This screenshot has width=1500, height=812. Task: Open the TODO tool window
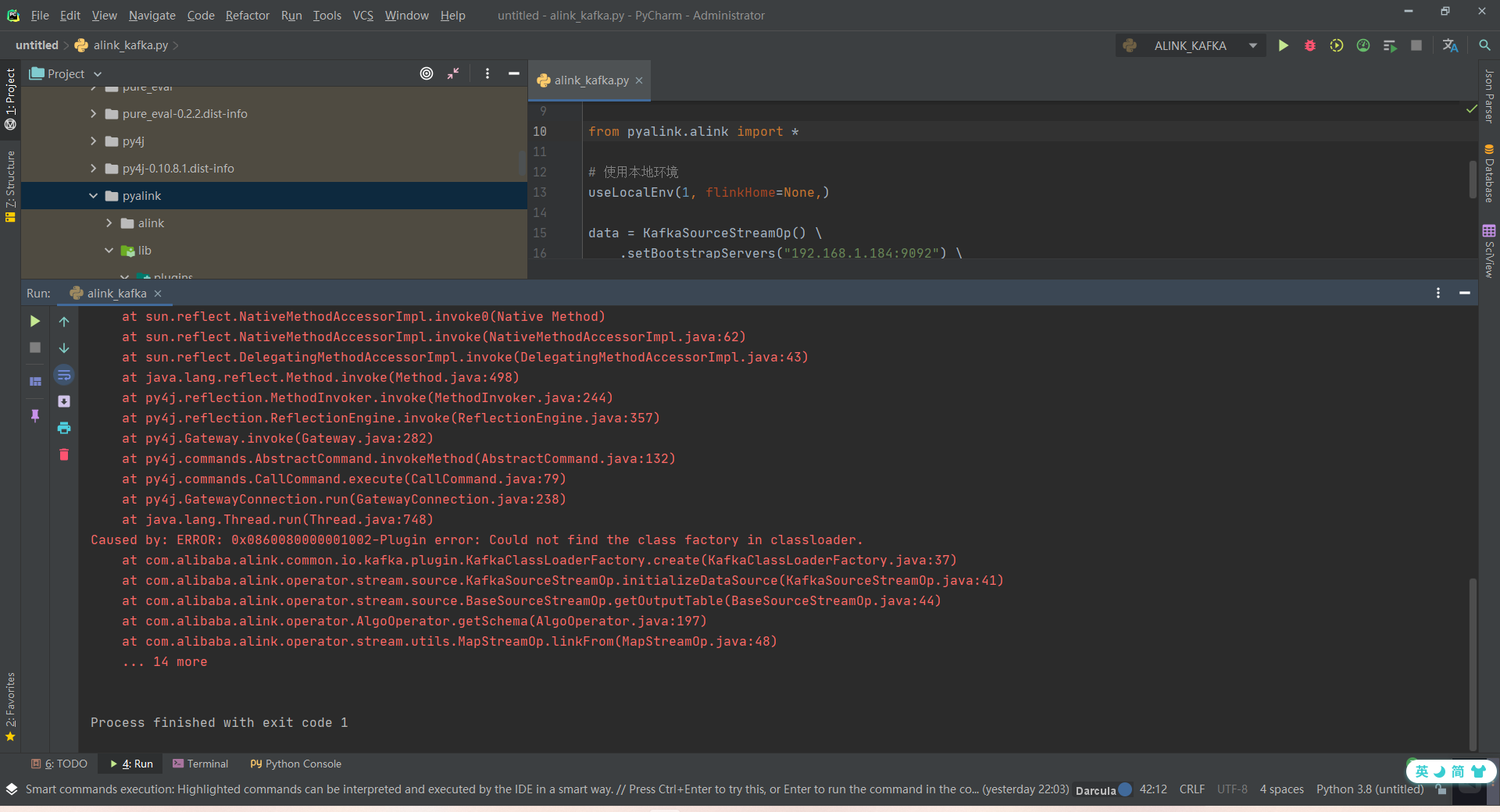point(59,764)
